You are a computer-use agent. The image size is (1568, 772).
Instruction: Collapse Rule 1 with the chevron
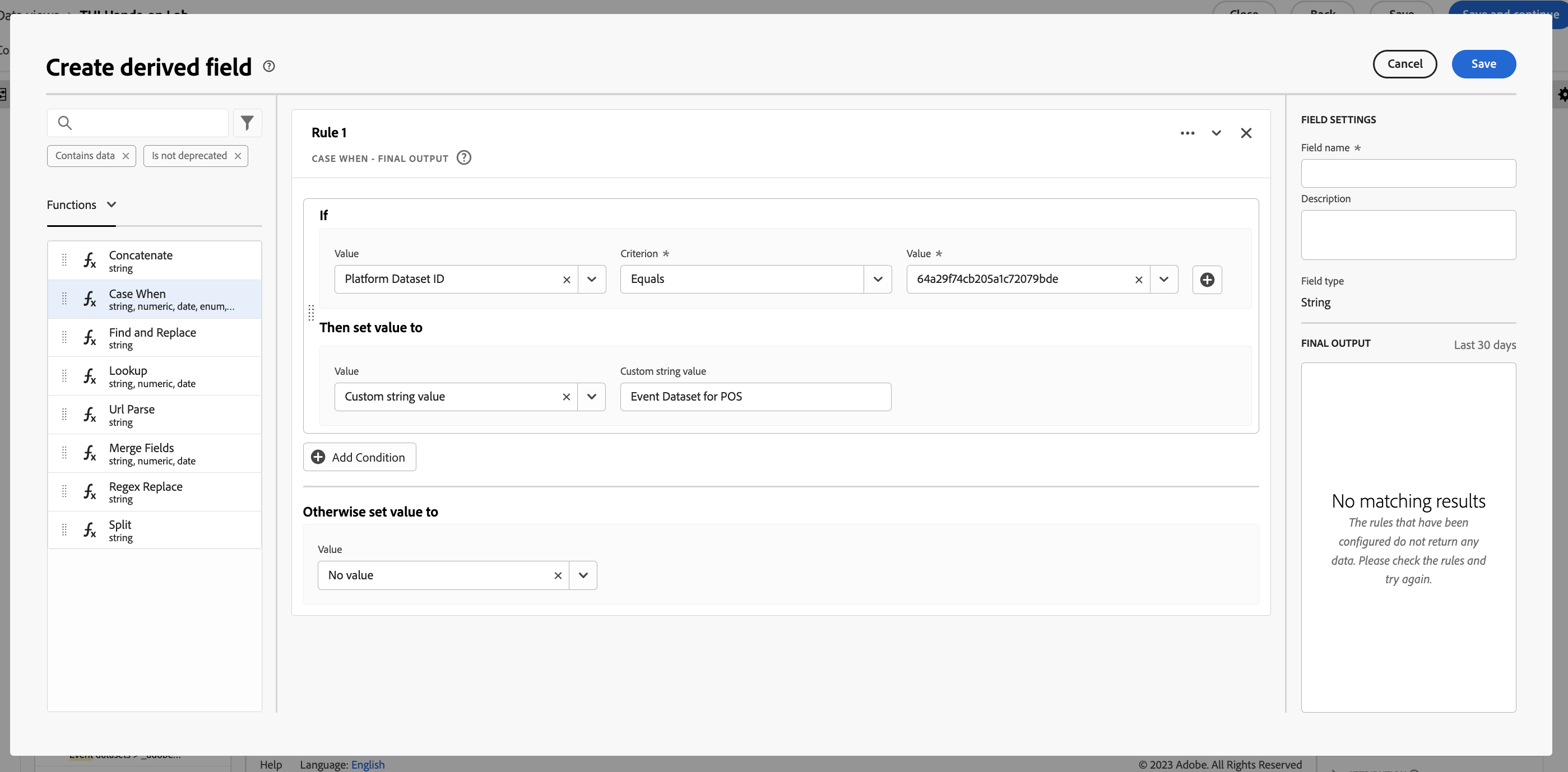click(x=1216, y=133)
